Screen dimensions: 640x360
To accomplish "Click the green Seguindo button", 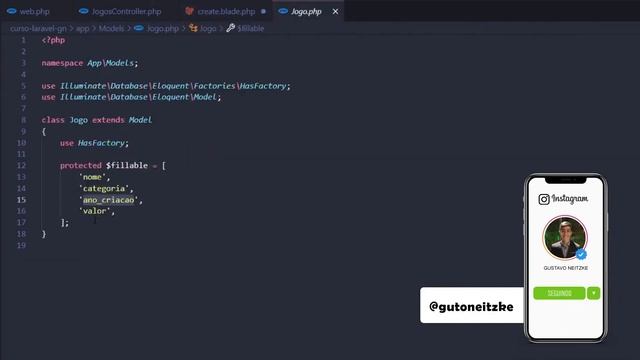I will [x=559, y=293].
